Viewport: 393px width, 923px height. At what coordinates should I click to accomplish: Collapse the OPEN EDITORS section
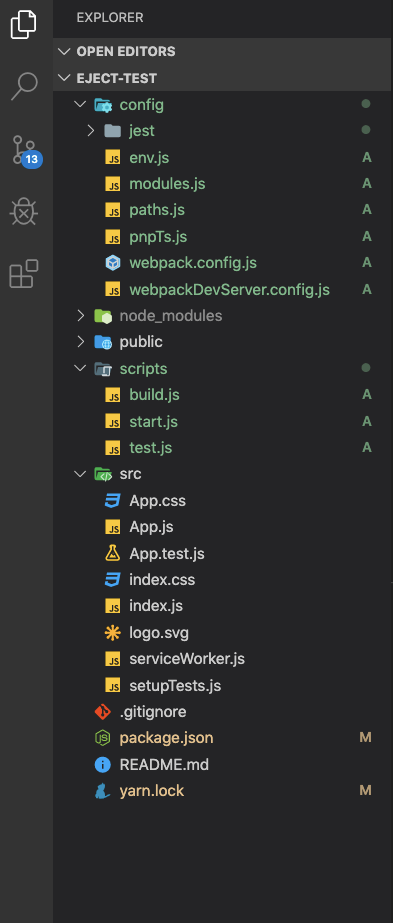pos(64,51)
